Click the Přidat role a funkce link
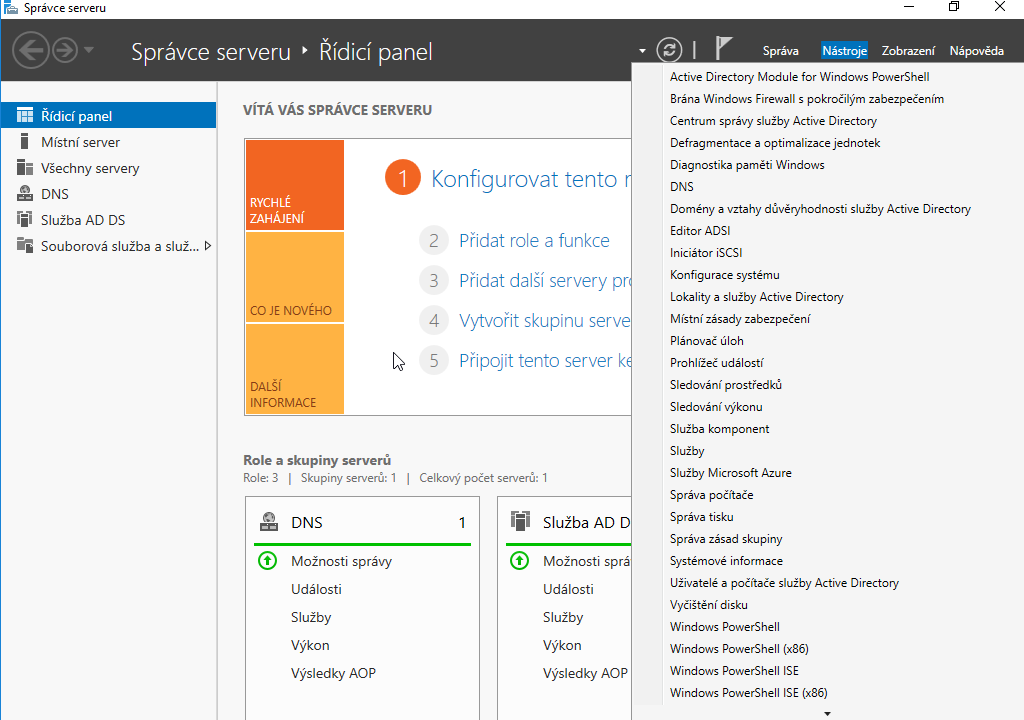The image size is (1024, 720). click(x=534, y=241)
